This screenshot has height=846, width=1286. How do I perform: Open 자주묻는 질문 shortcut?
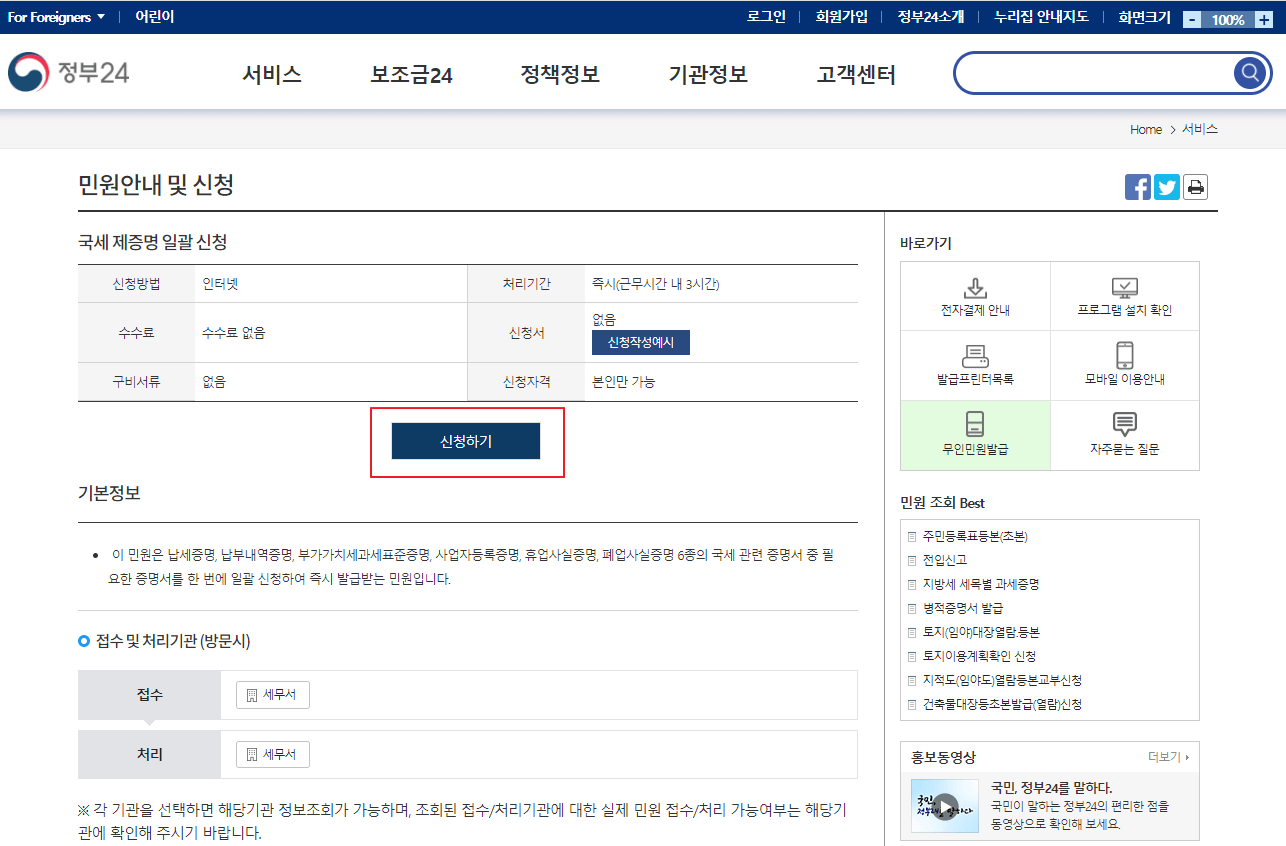1125,435
